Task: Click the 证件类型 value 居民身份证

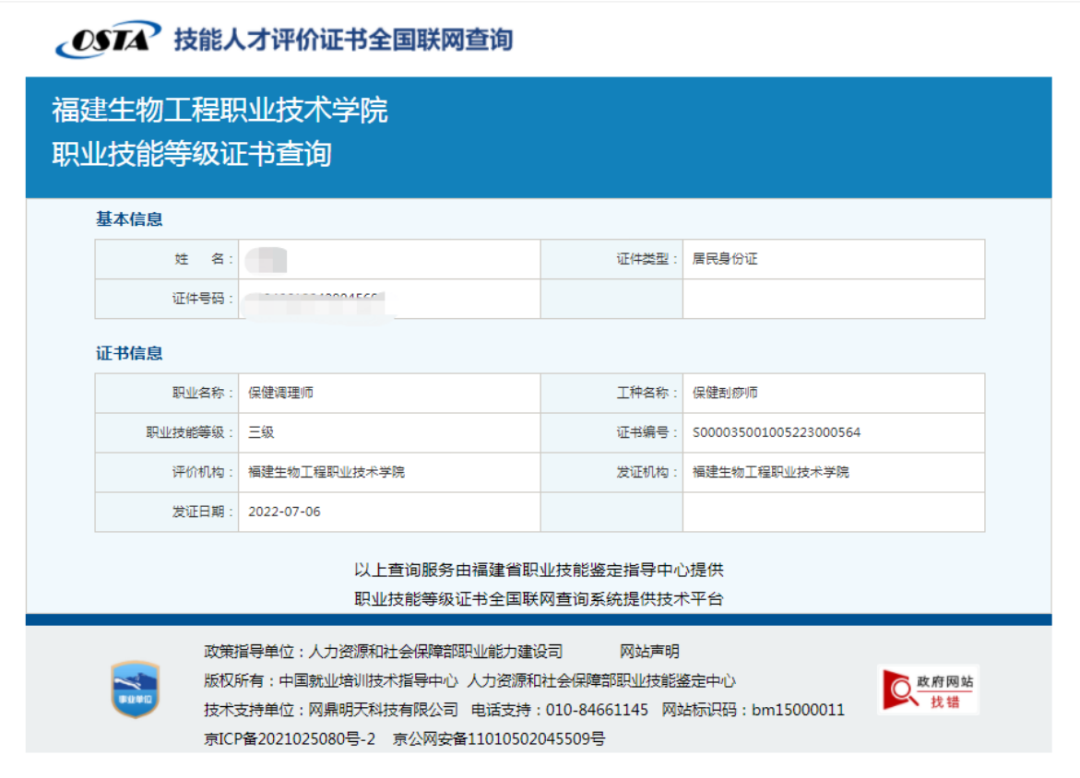Action: tap(725, 259)
